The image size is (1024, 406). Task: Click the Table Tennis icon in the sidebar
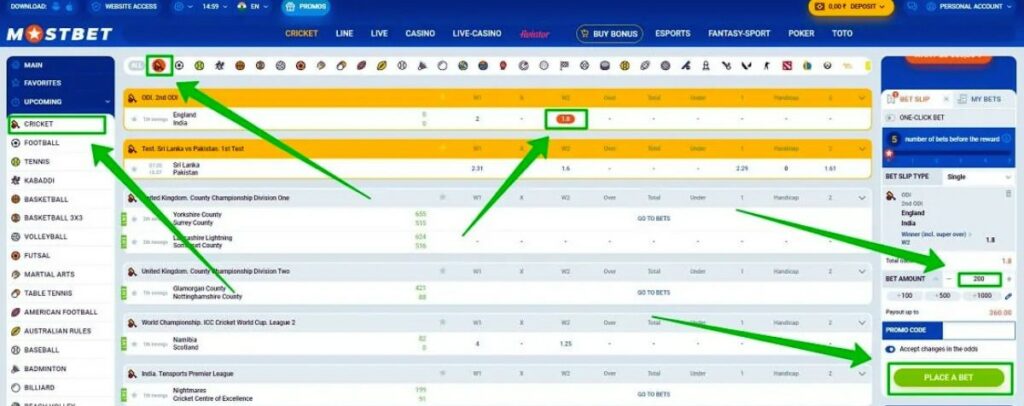(16, 294)
